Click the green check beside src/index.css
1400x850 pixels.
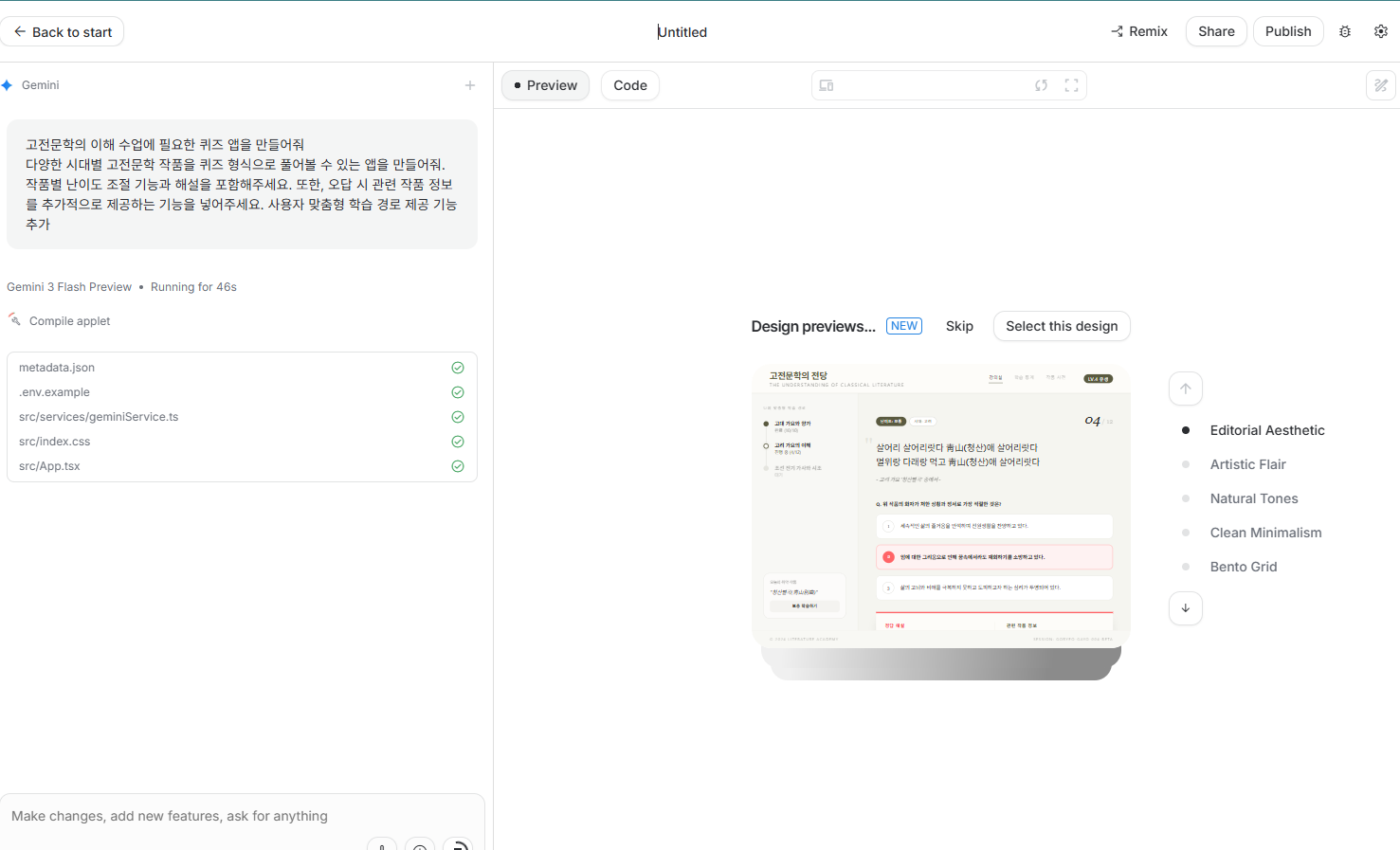[x=458, y=442]
